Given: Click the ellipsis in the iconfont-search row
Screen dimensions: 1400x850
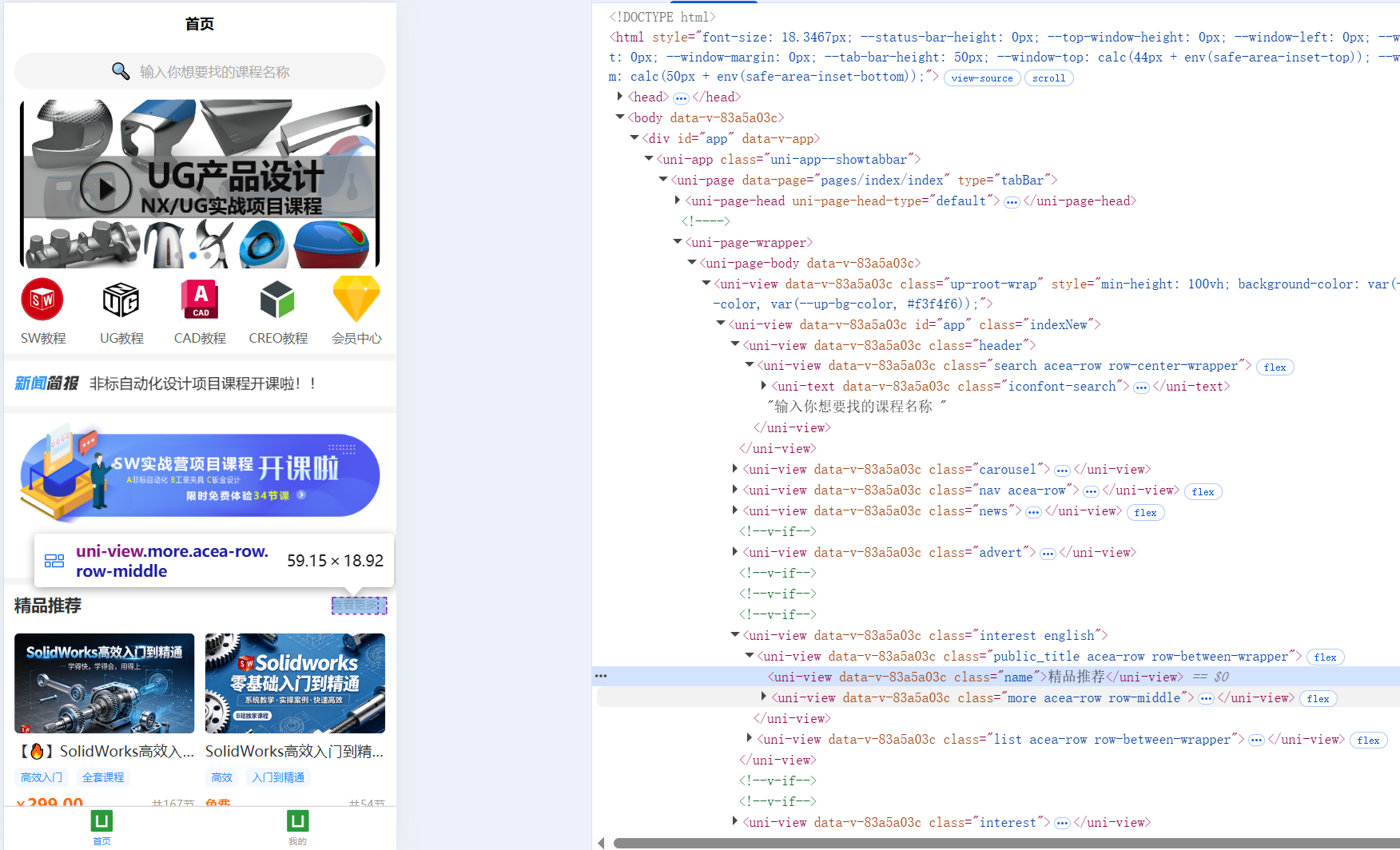Looking at the screenshot, I should click(1141, 387).
